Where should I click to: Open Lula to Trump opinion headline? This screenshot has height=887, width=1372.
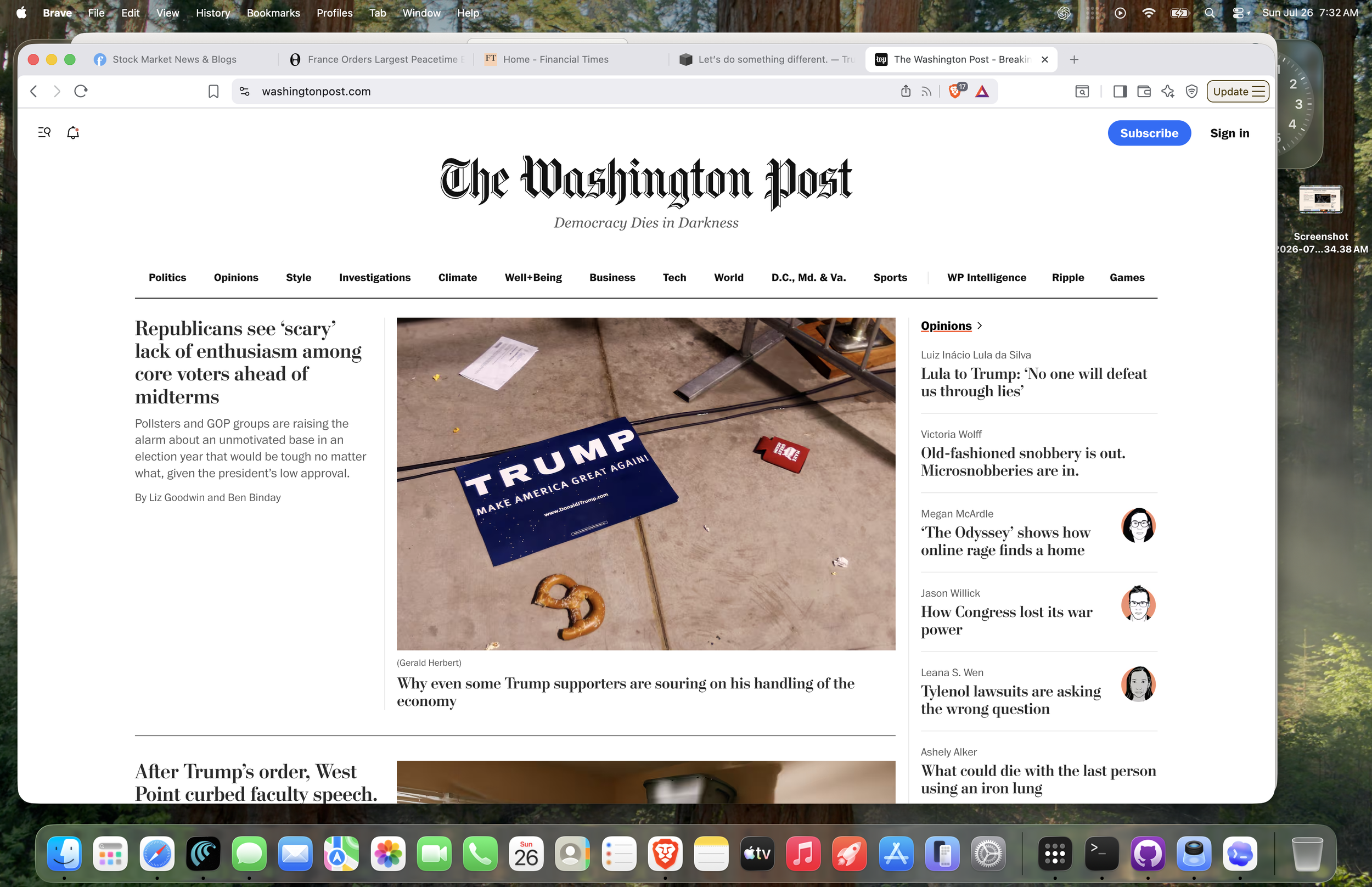pos(1033,382)
